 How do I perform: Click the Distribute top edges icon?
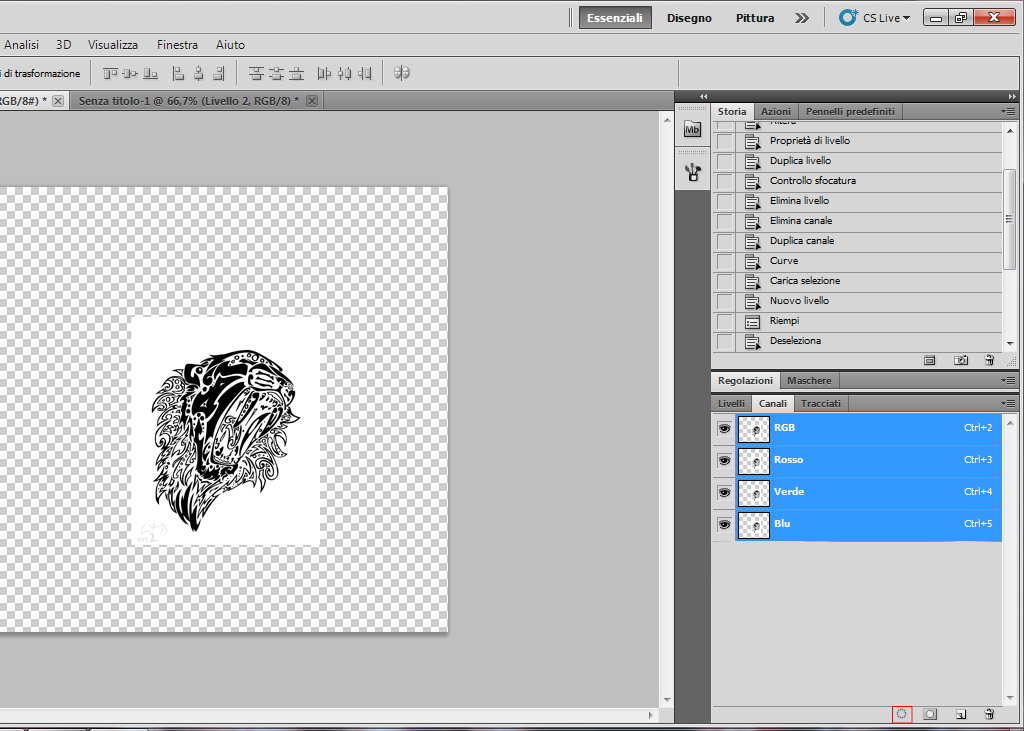click(x=256, y=73)
